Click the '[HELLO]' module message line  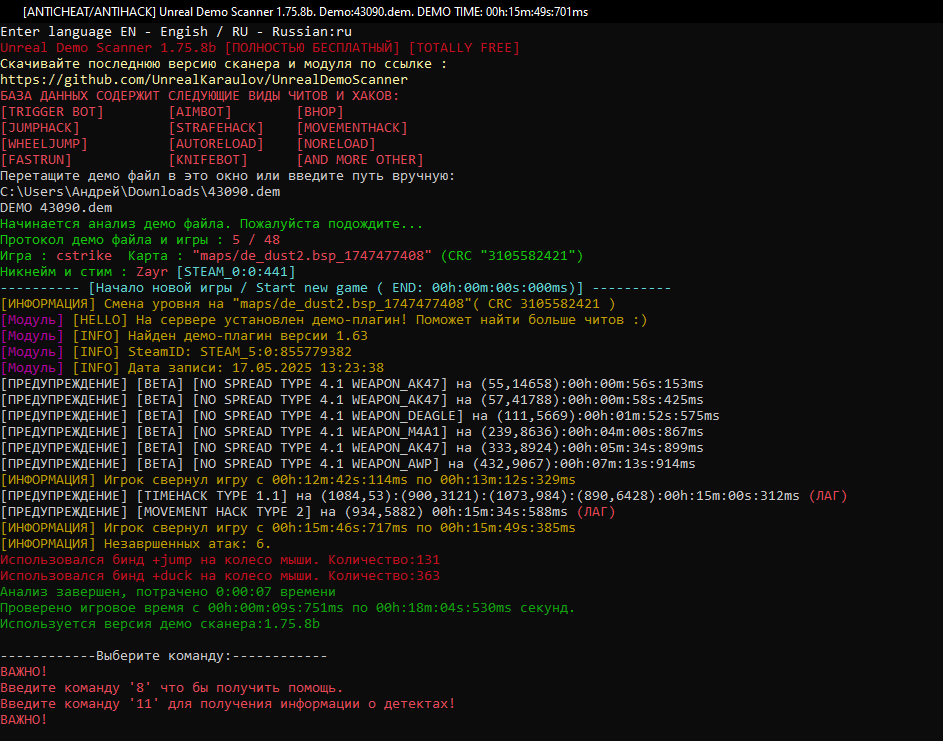coord(324,320)
